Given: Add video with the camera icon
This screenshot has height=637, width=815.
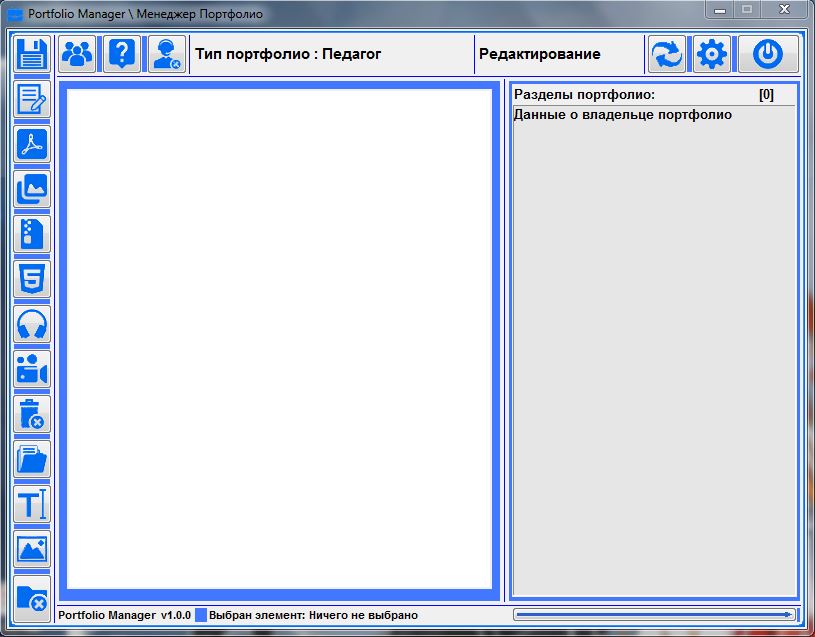Looking at the screenshot, I should [32, 369].
